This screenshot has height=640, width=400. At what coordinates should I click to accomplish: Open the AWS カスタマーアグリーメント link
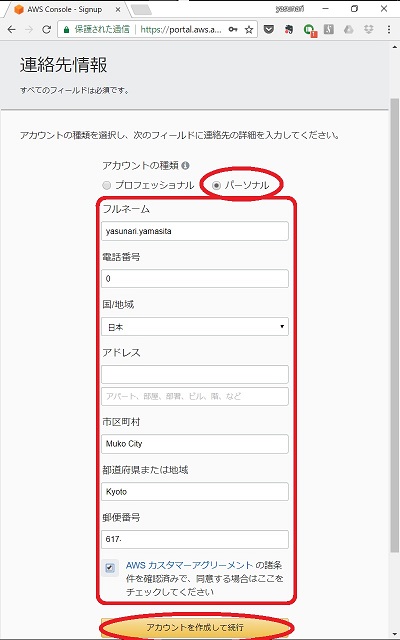[189, 565]
